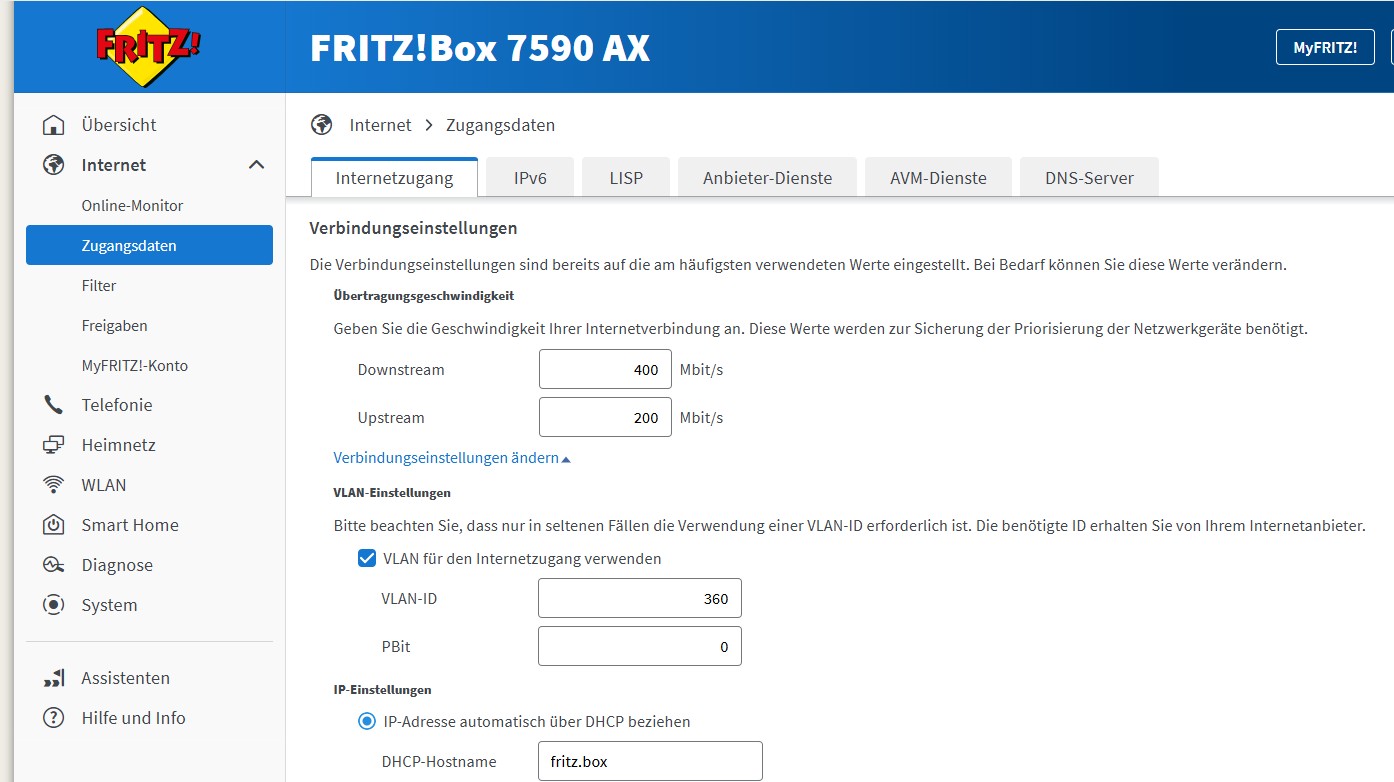Screen dimensions: 1394x782
Task: Click the WLAN wifi signal icon
Action: point(53,485)
